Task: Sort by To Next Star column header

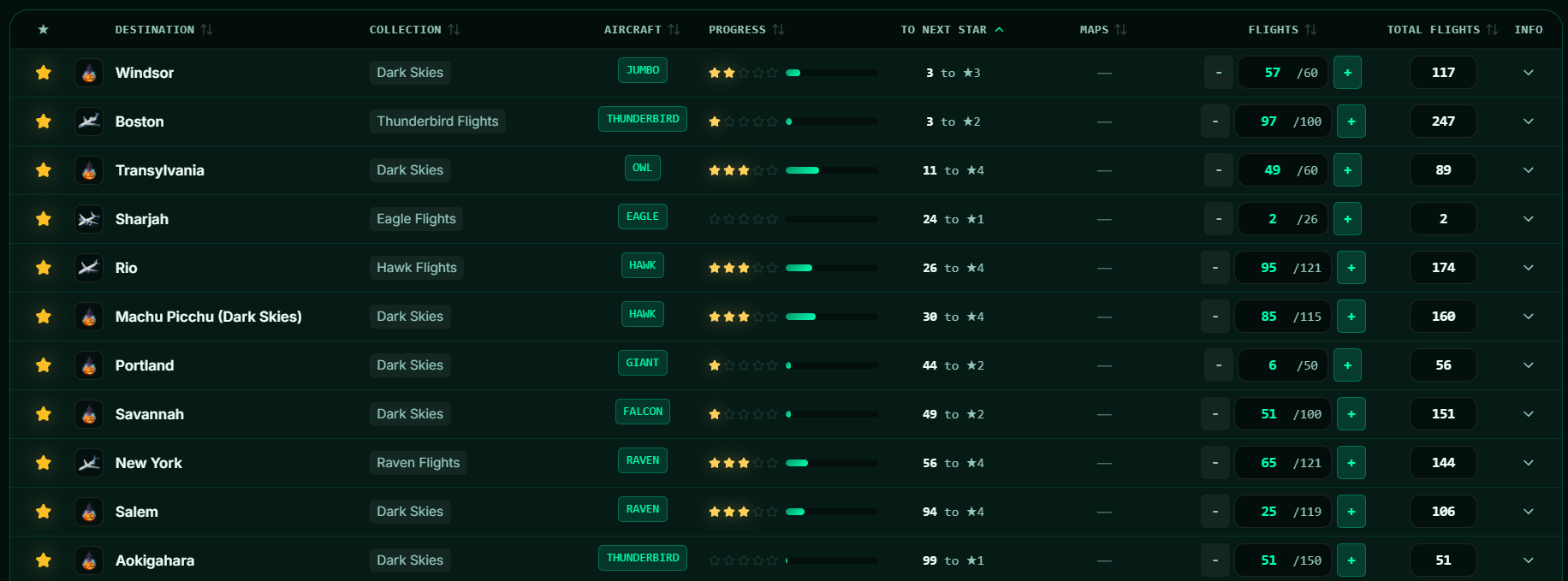Action: (952, 30)
